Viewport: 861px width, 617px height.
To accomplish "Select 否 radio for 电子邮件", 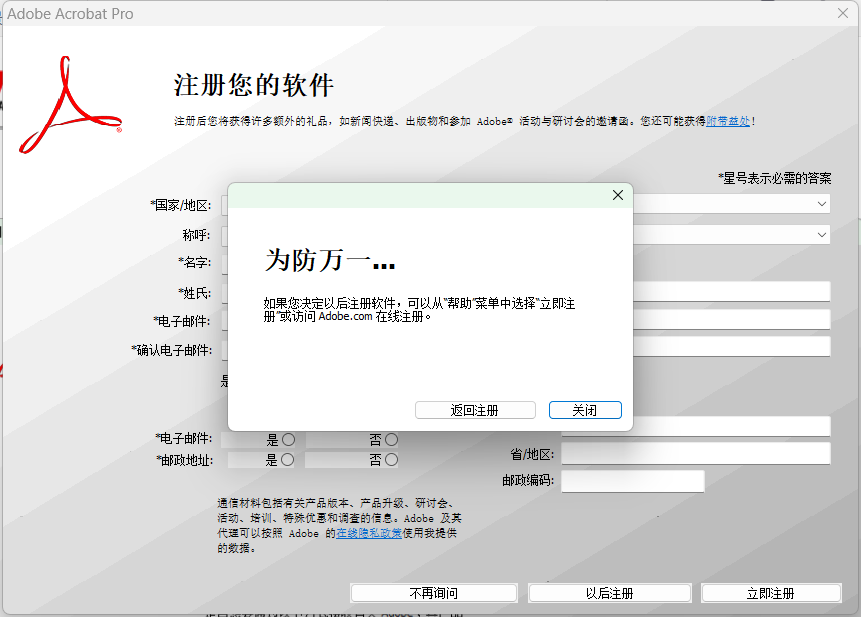I will click(391, 440).
